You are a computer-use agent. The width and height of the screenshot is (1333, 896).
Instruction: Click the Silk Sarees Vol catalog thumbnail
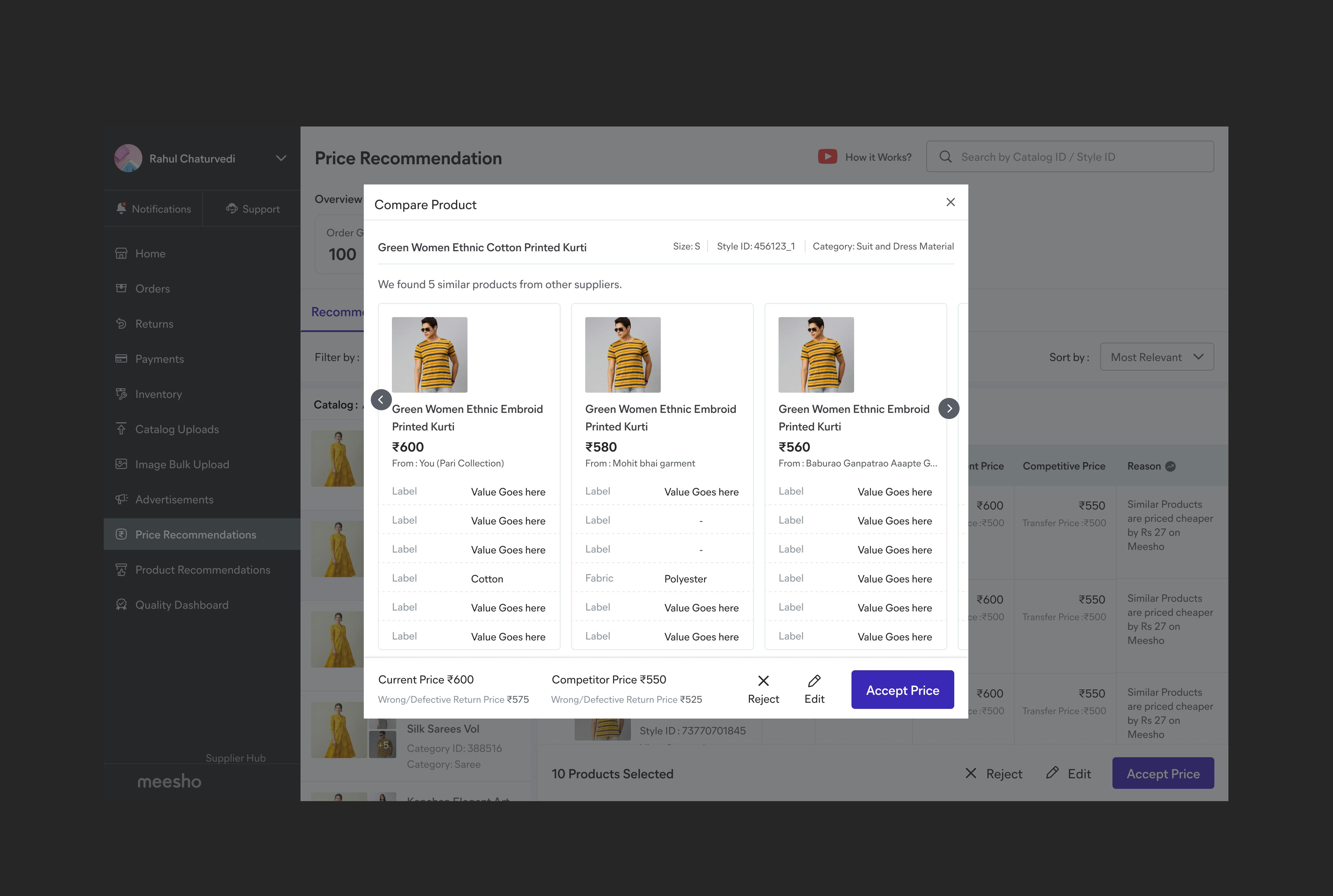tap(338, 730)
